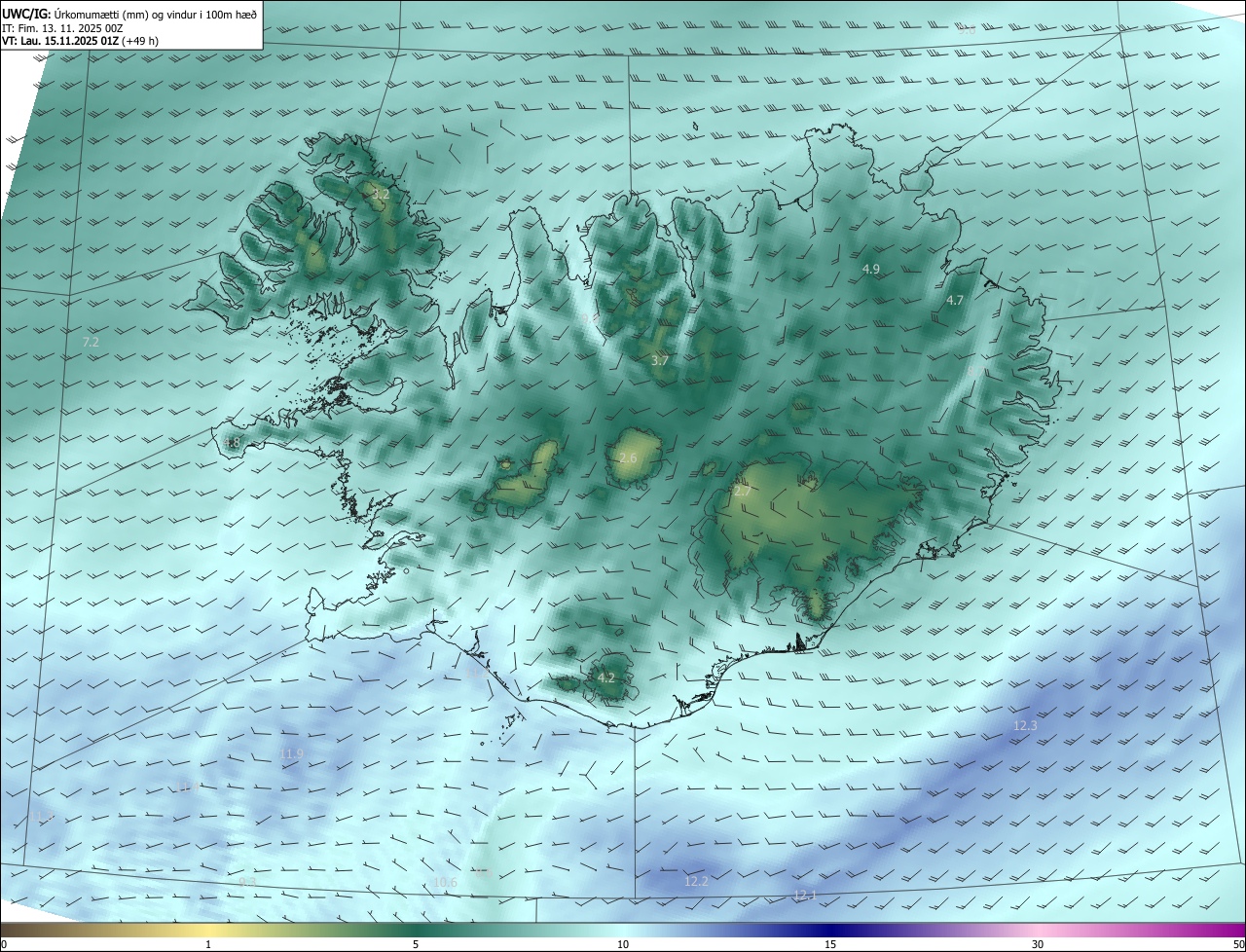Click the colour scale label 1
Viewport: 1246px width, 952px height.
[x=208, y=944]
